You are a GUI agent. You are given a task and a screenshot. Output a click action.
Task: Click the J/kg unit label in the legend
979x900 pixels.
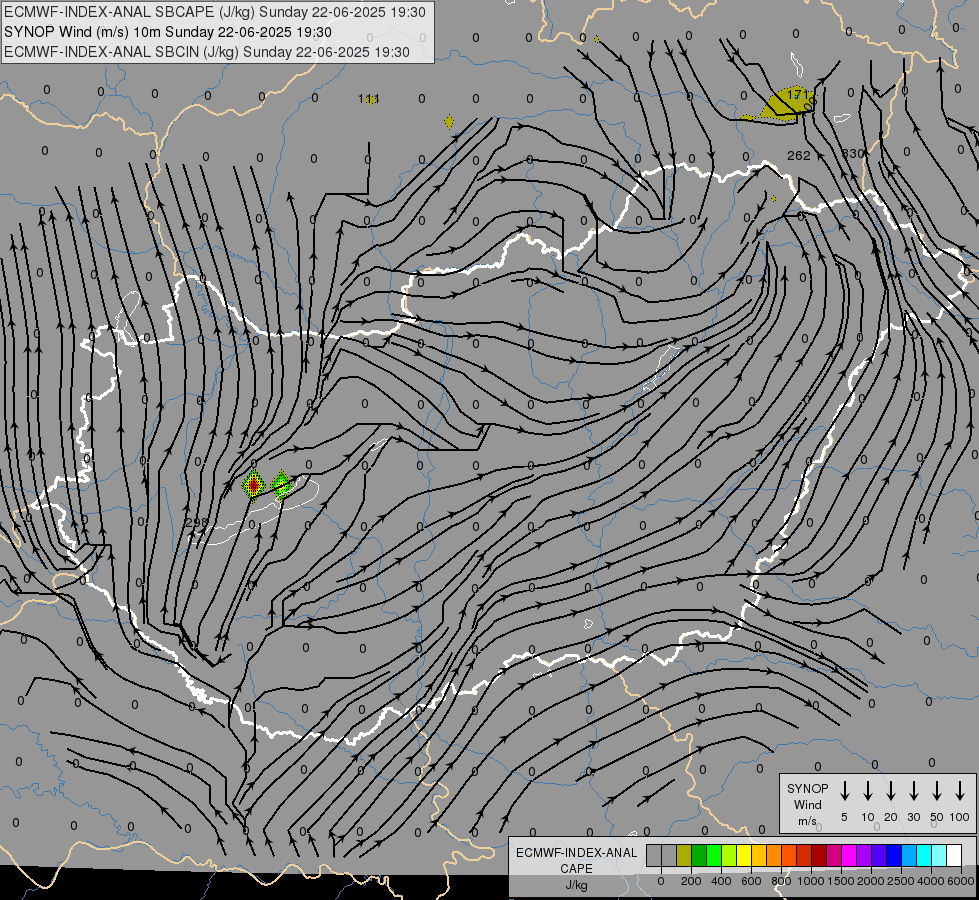click(576, 885)
